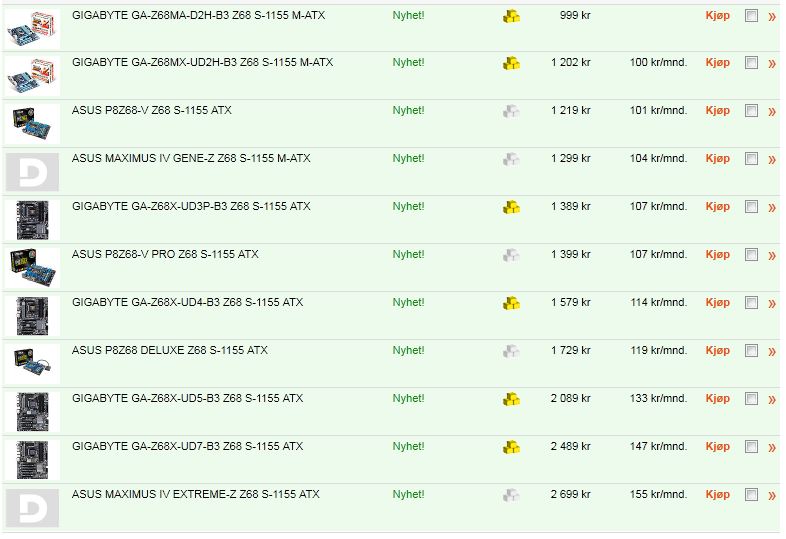Click stock status icon for GIGABYTE GA-Z68MA-D2H-B3
The height and width of the screenshot is (539, 786).
[511, 17]
